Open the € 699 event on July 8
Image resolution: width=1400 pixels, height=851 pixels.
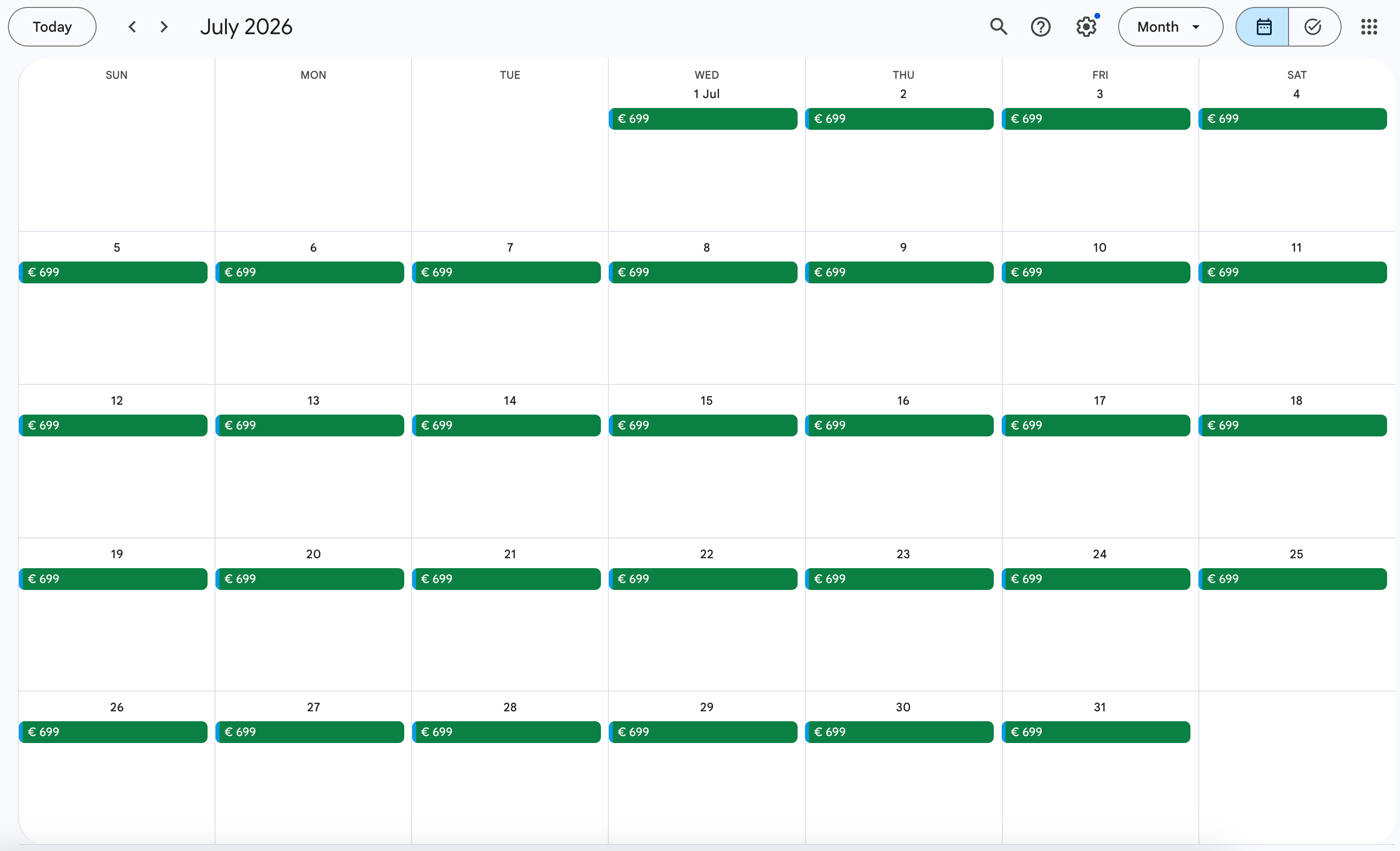click(703, 272)
